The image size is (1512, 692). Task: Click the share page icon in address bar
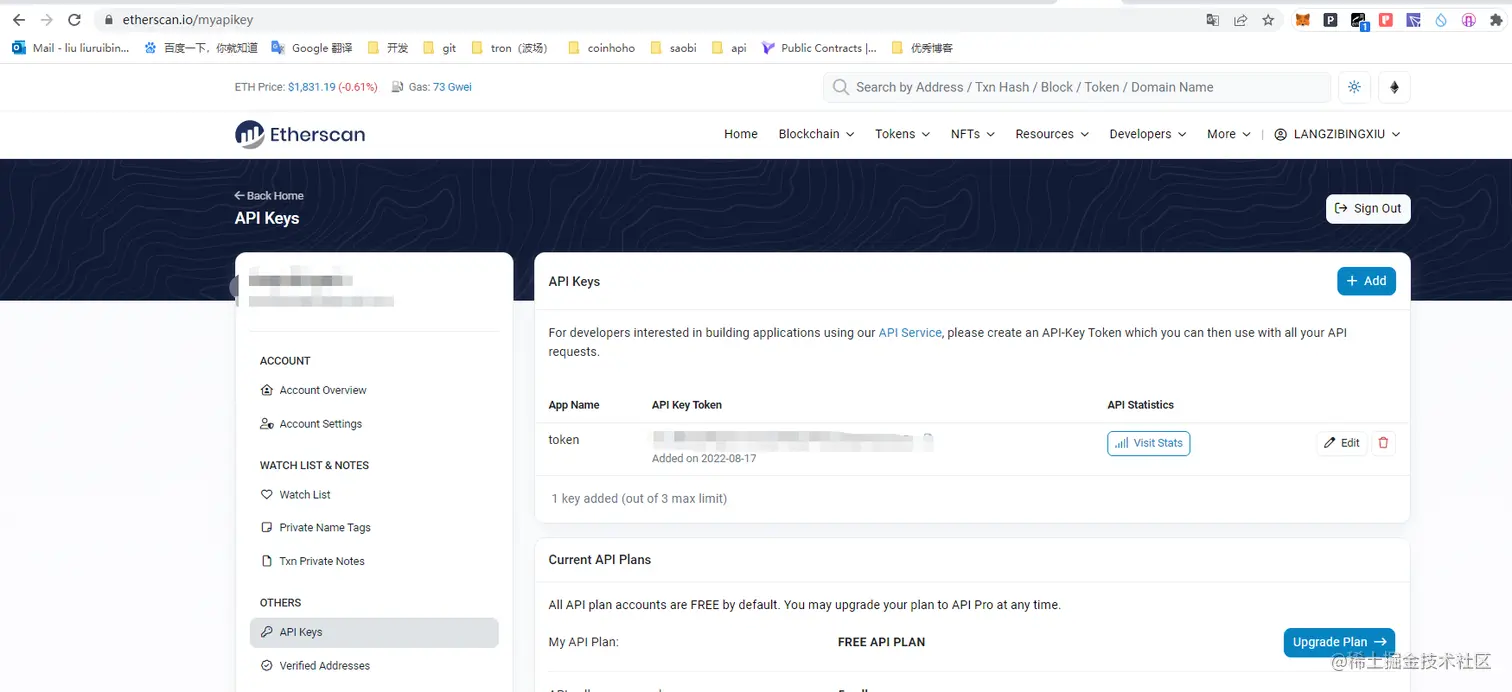tap(1240, 19)
